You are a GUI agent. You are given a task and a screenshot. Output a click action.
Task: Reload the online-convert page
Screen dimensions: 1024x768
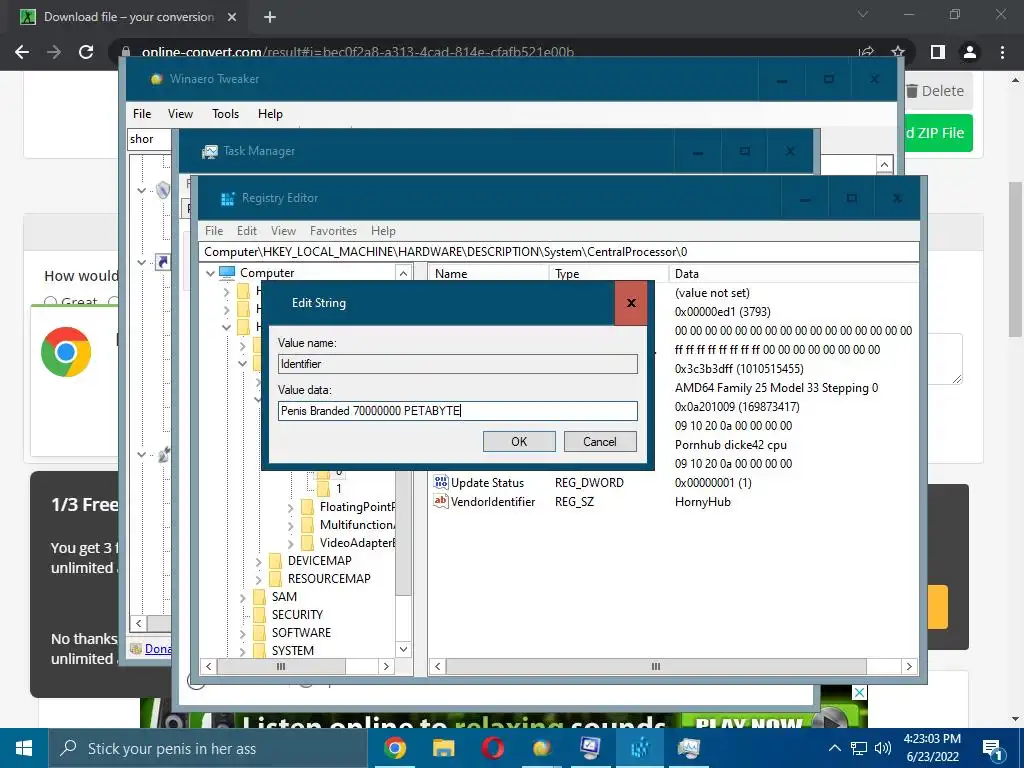point(86,52)
